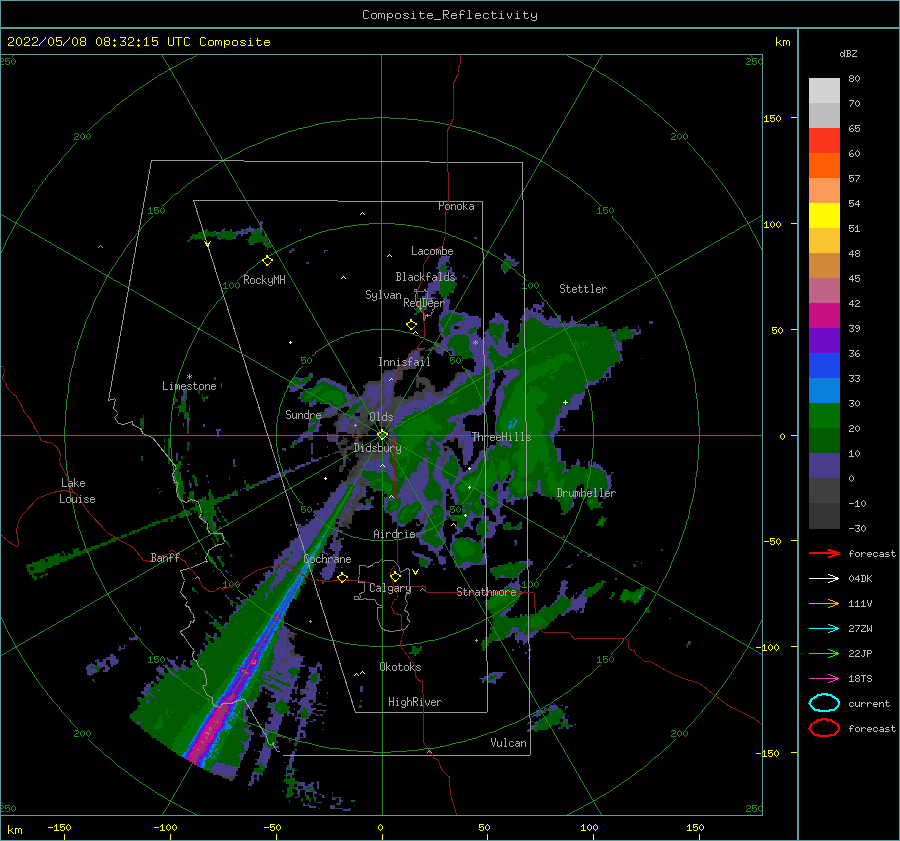900x841 pixels.
Task: Pick the purple 36-39 dBZ swatch
Action: [x=824, y=341]
